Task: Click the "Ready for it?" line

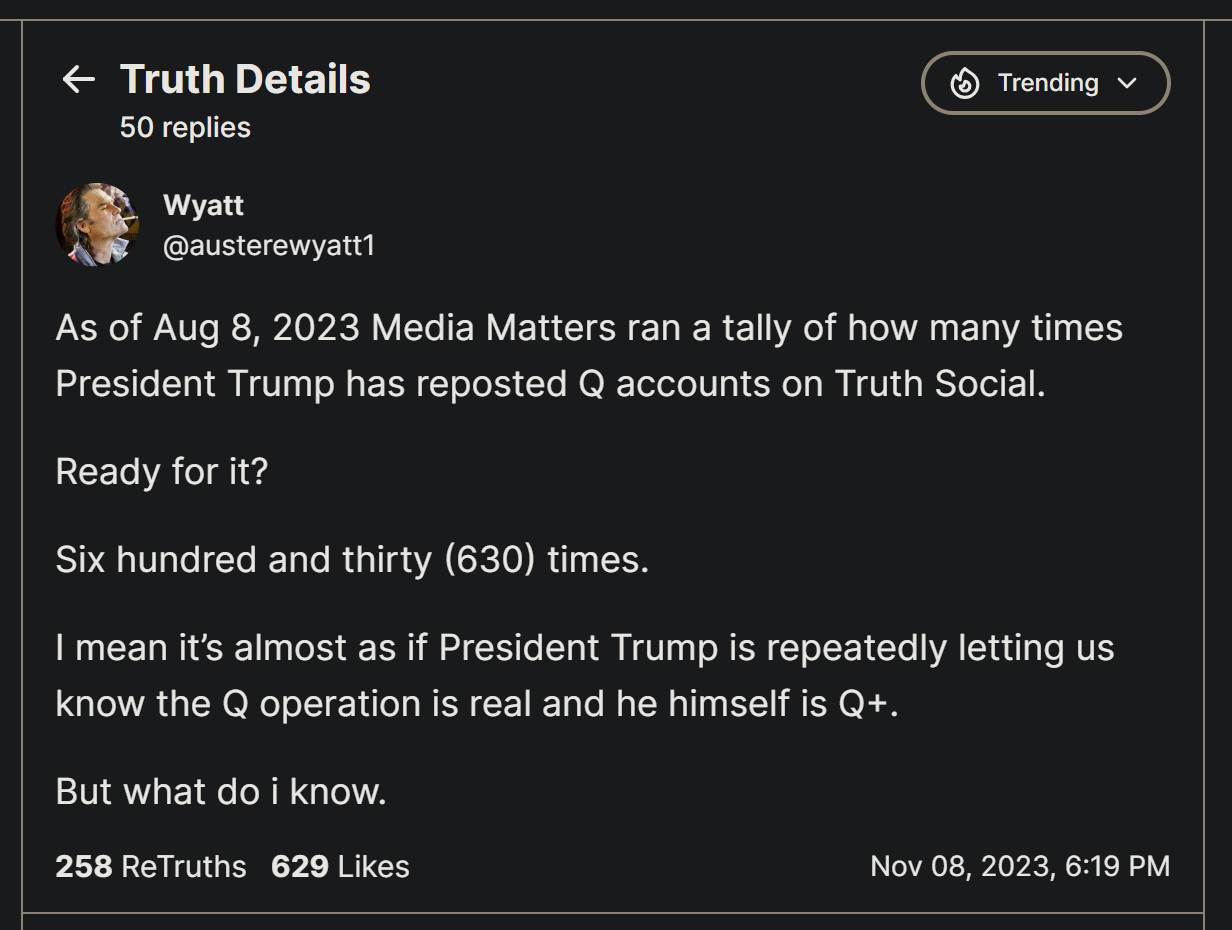Action: coord(162,472)
